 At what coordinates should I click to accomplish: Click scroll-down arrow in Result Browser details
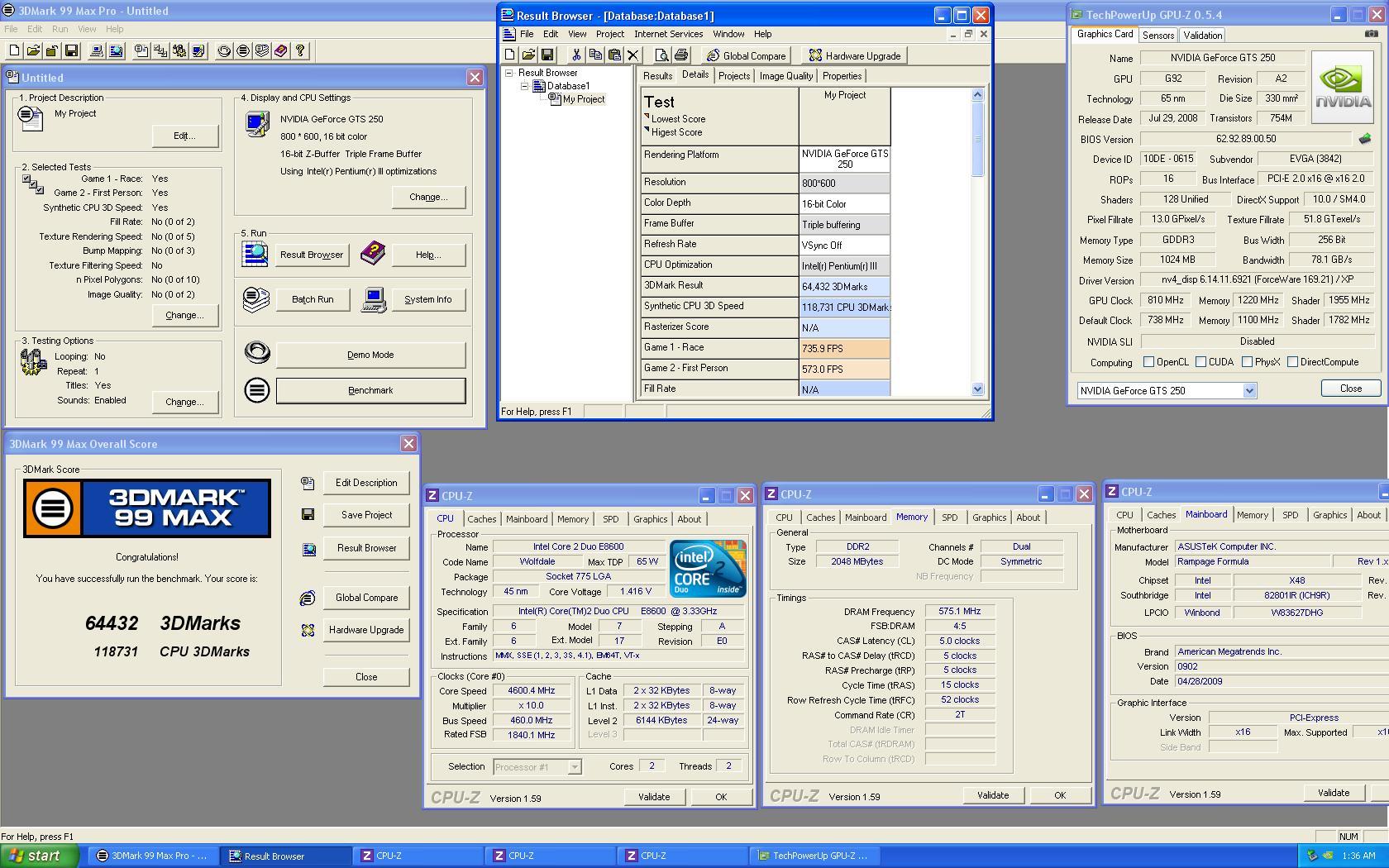[x=977, y=389]
